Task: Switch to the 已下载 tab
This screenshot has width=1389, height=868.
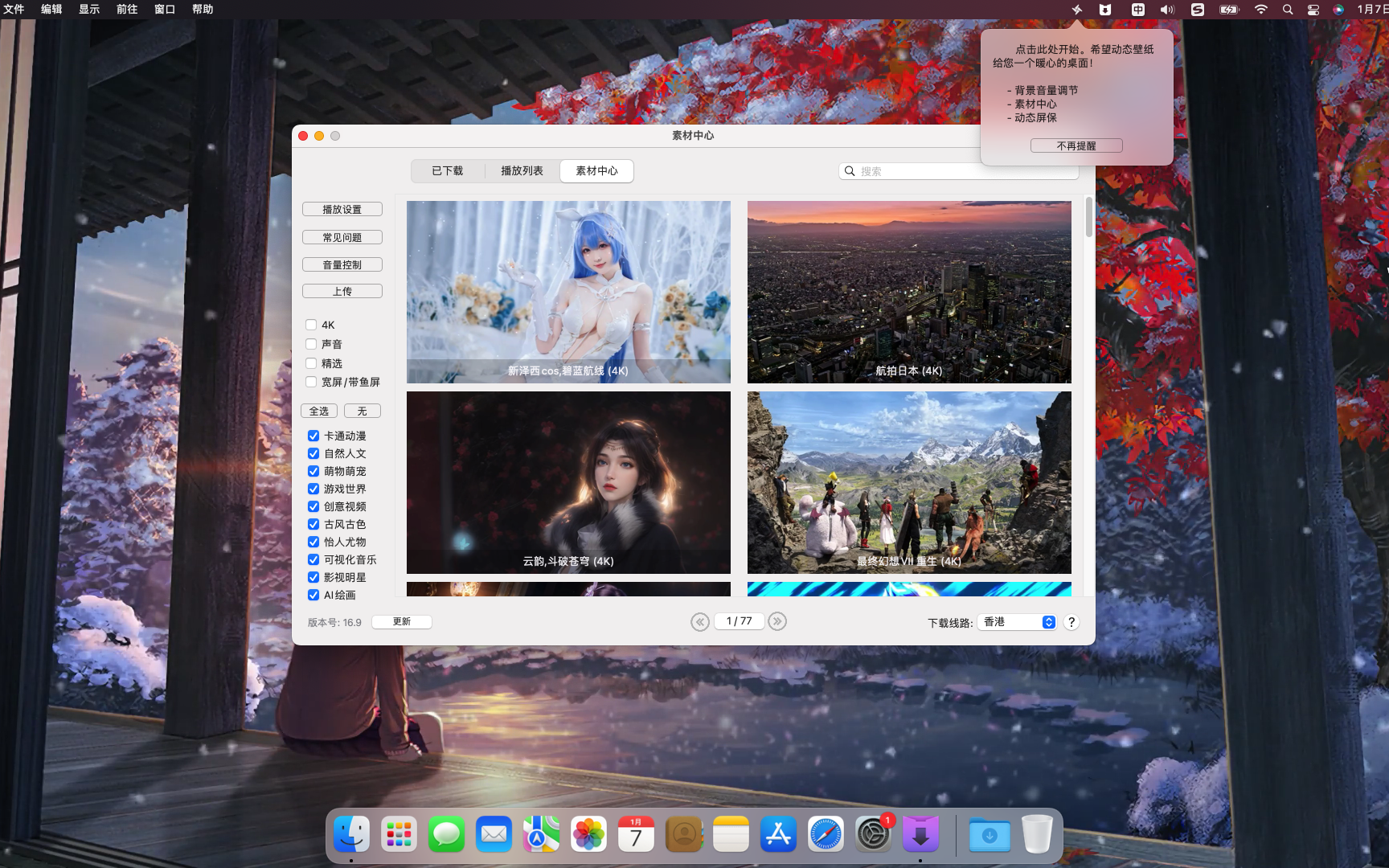Action: [447, 170]
